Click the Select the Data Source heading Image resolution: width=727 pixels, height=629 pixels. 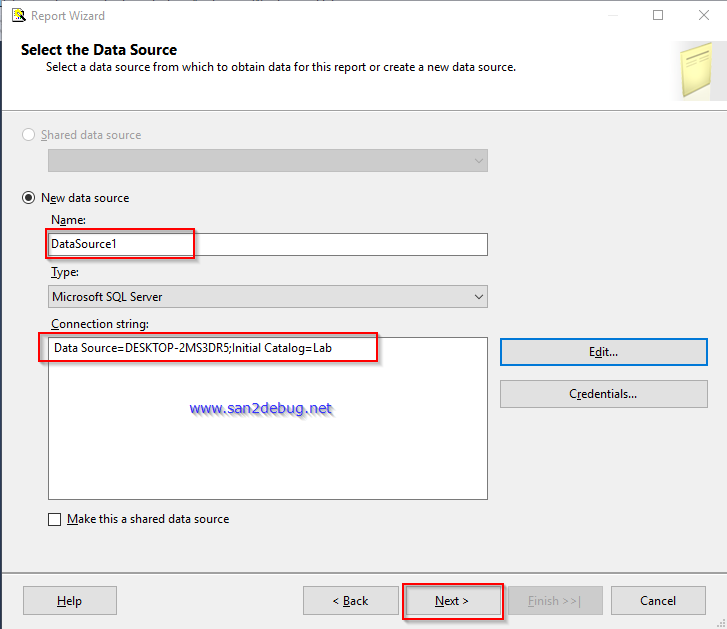point(99,50)
